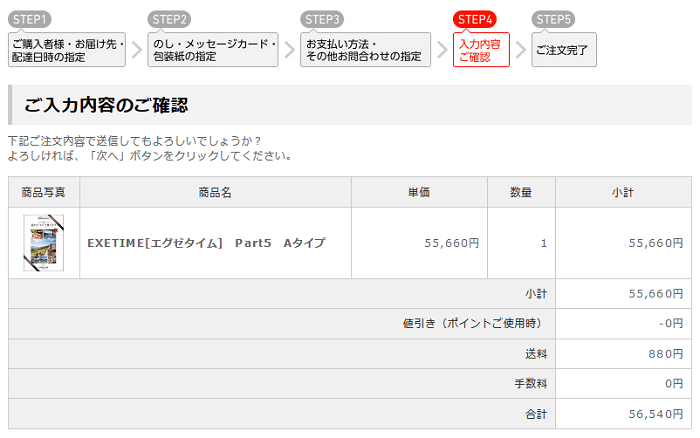This screenshot has width=700, height=438.
Task: Click the arrow chevron after STEP1 box
Action: pos(137,50)
